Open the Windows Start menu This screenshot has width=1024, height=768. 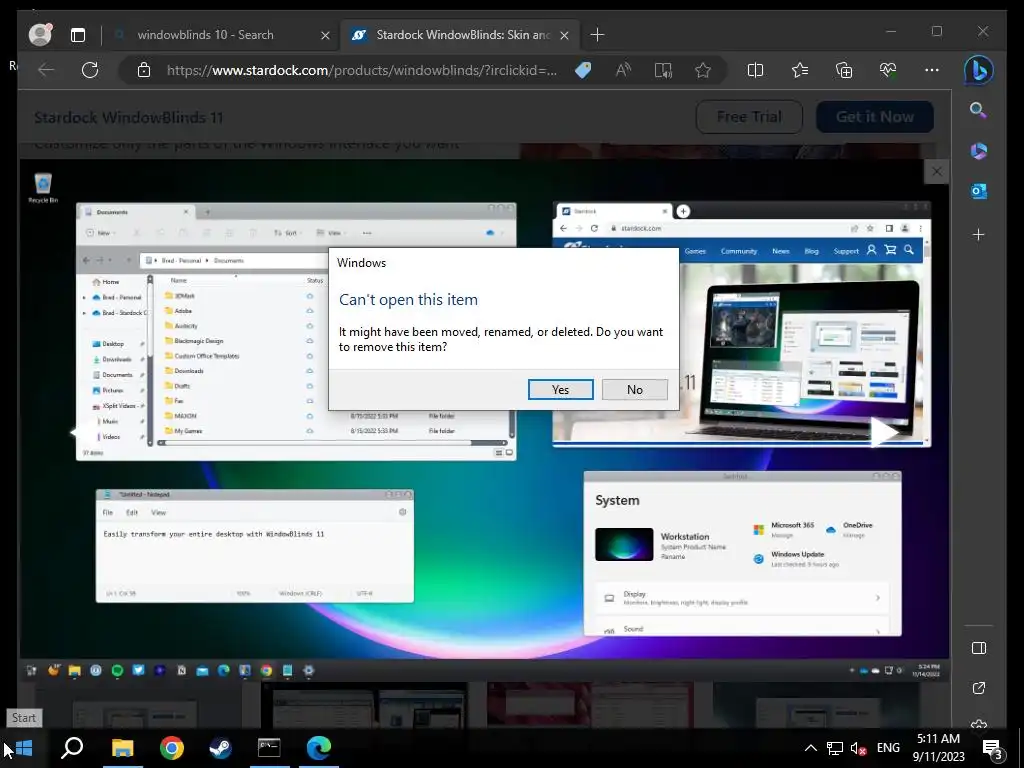[24, 748]
